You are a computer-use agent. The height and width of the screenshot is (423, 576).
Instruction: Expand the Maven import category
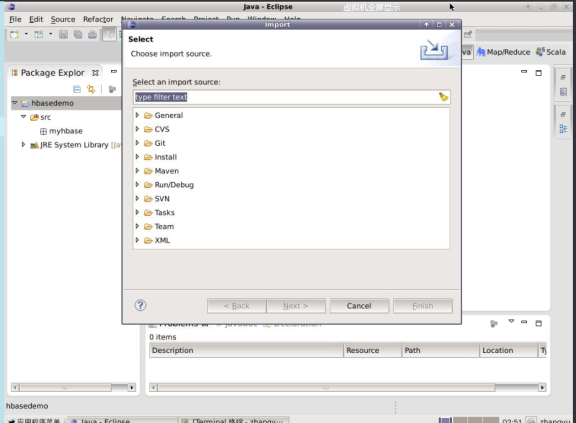coord(137,171)
